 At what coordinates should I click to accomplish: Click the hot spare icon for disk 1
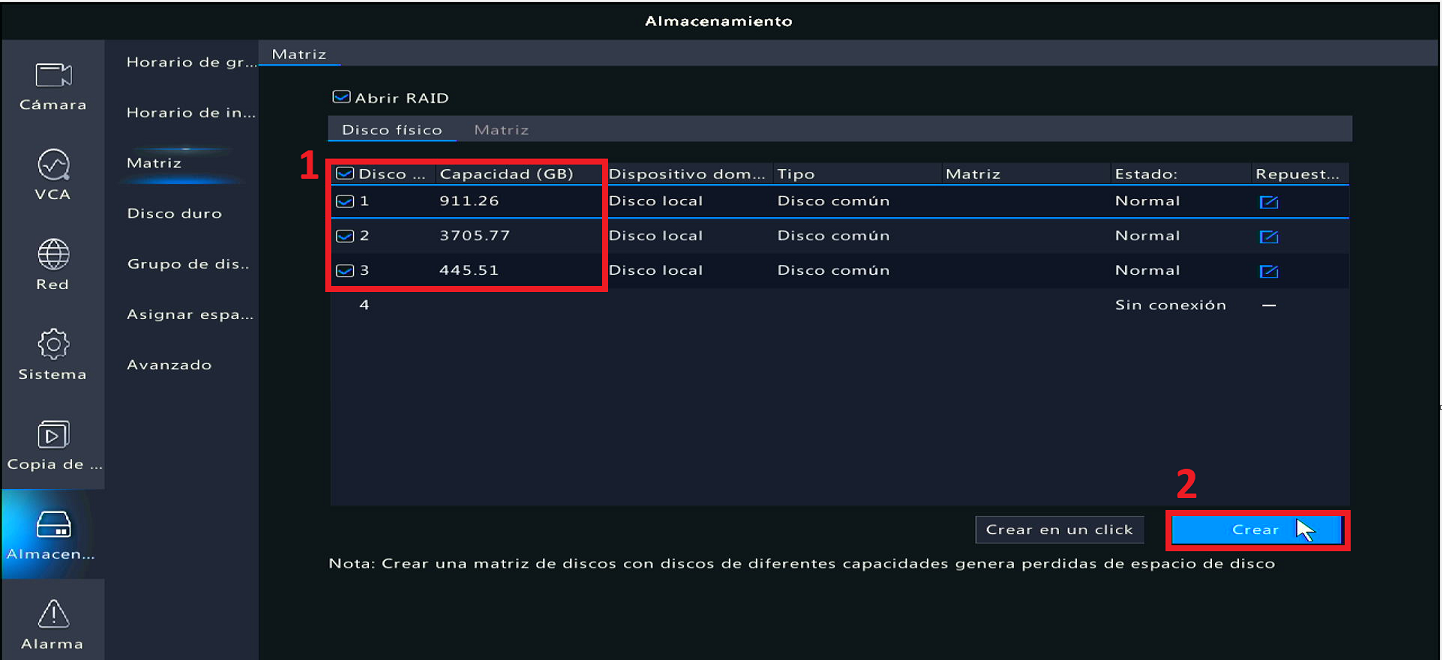pyautogui.click(x=1270, y=202)
